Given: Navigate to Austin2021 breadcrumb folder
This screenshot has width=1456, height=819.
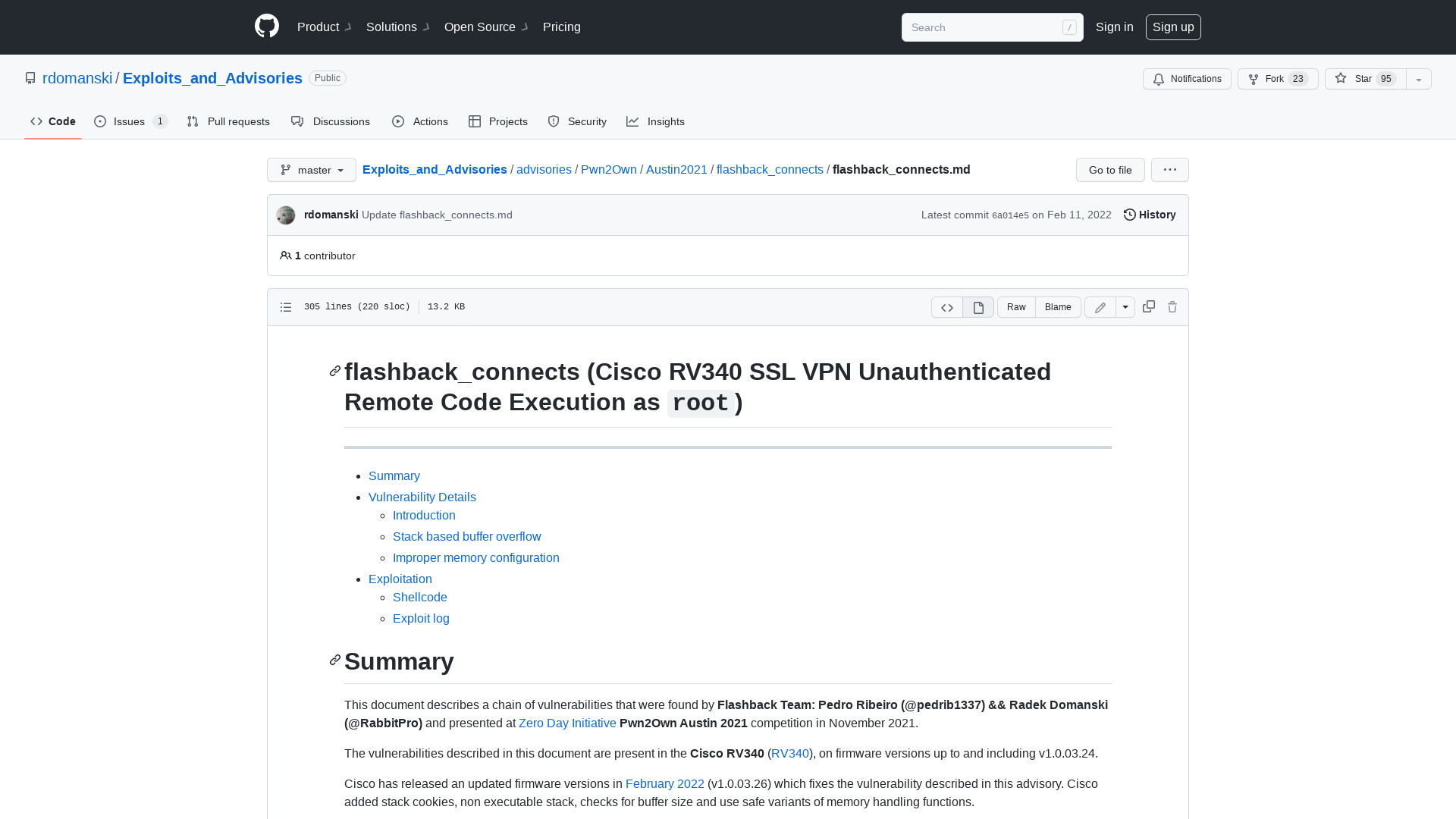Looking at the screenshot, I should 676,170.
